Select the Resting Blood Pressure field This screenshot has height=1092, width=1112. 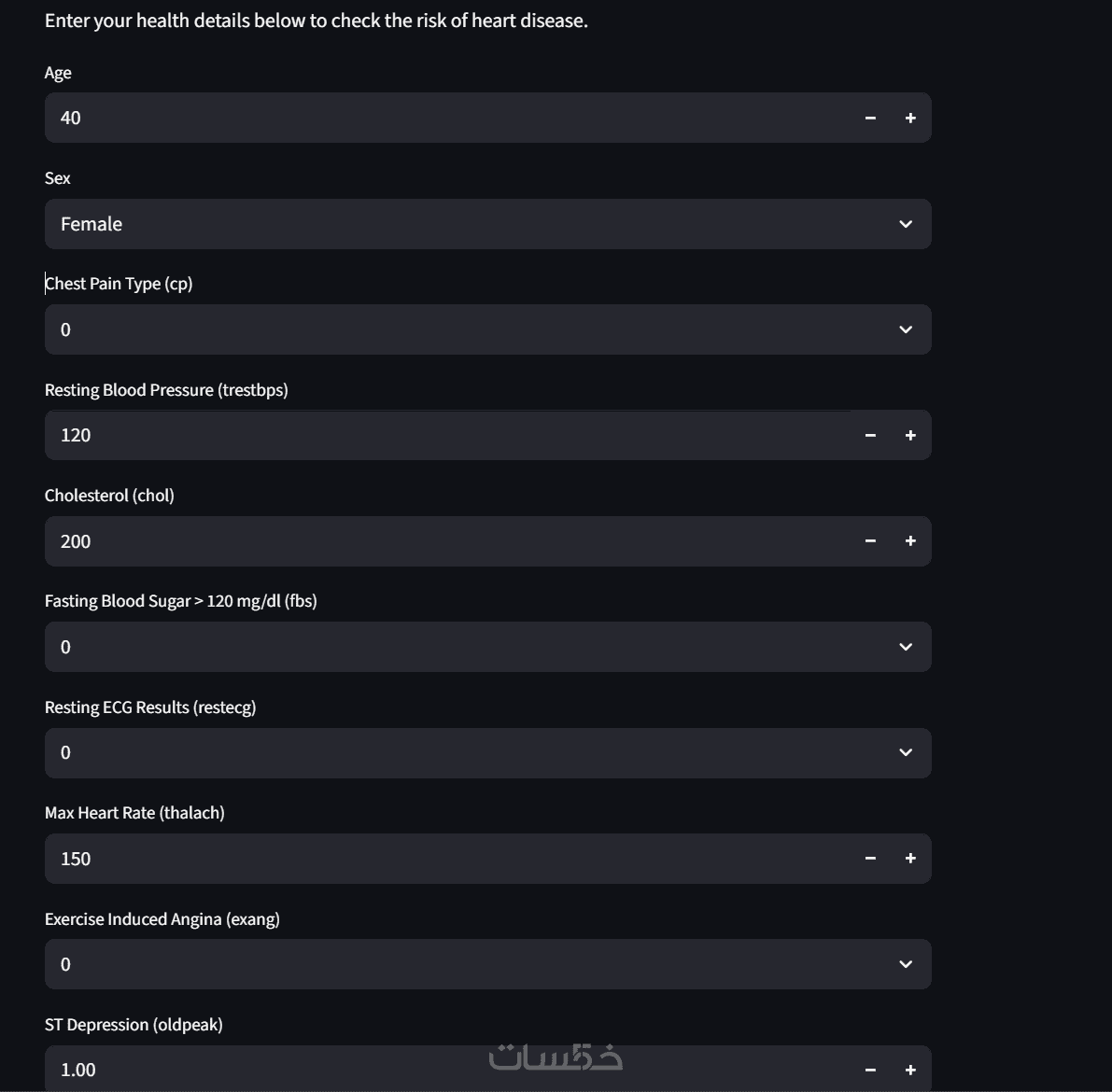pos(448,435)
